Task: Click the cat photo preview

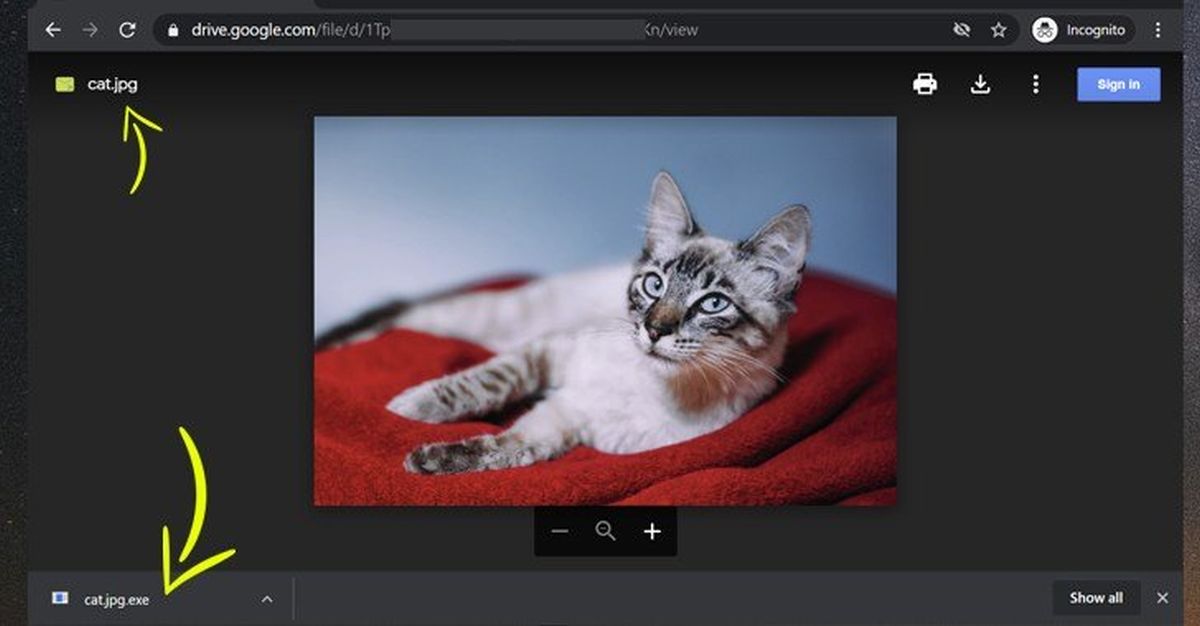Action: tap(605, 310)
